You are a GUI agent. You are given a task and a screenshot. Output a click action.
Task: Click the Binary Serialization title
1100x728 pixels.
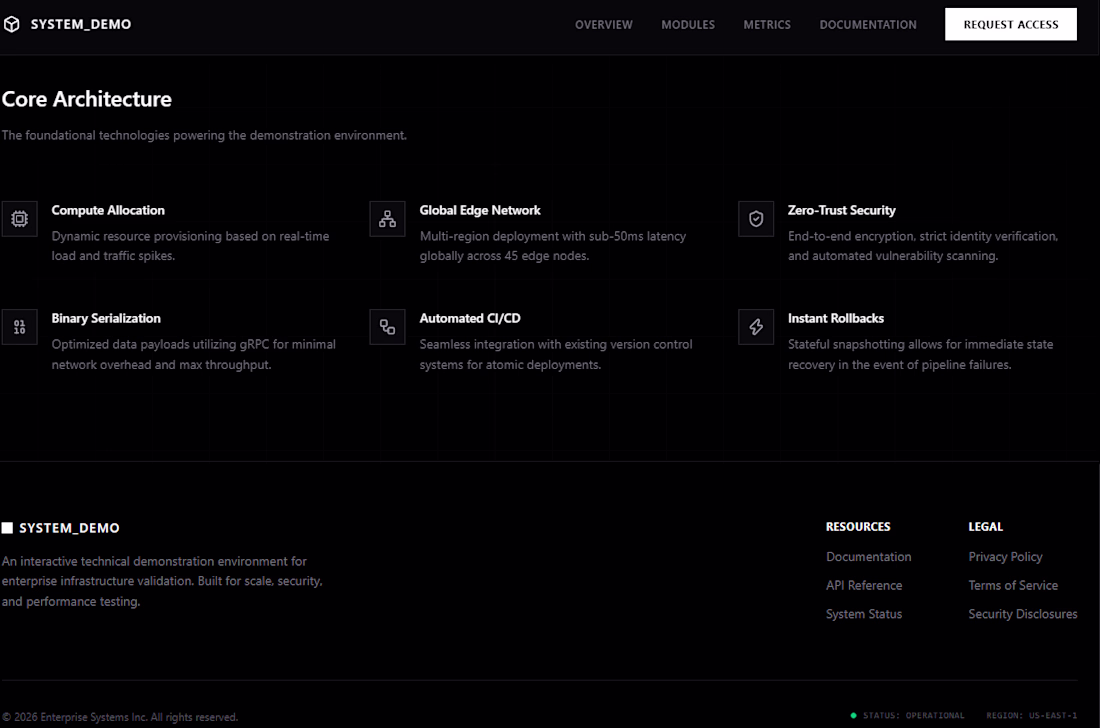(106, 318)
